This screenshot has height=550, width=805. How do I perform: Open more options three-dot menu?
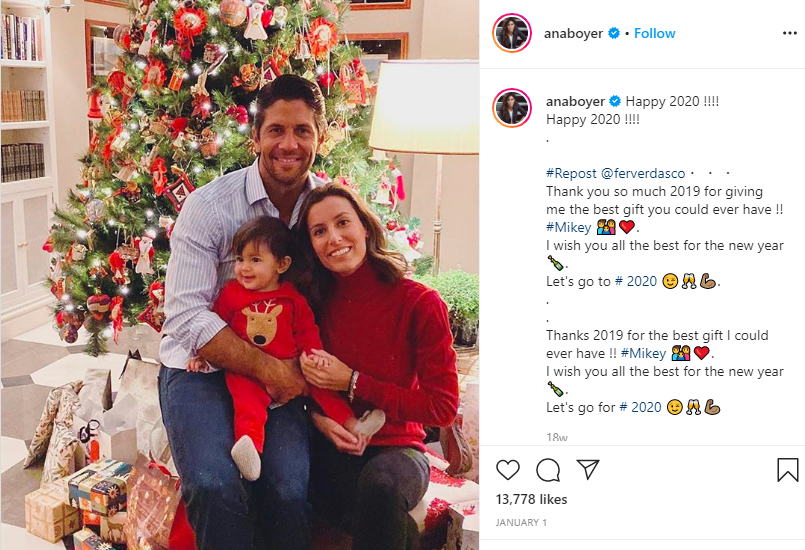pos(790,33)
